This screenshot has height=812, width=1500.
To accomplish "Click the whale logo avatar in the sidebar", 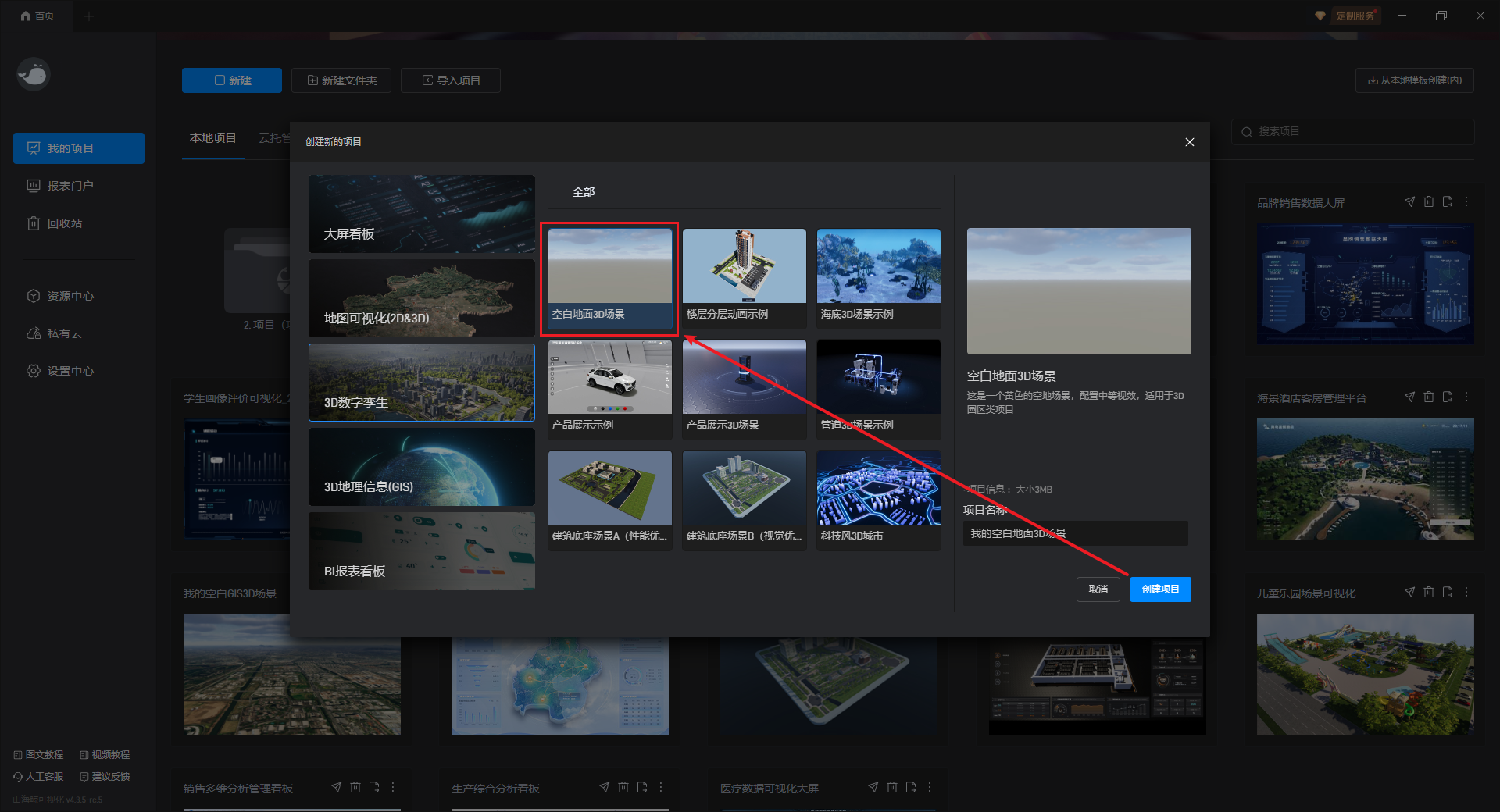I will [34, 75].
